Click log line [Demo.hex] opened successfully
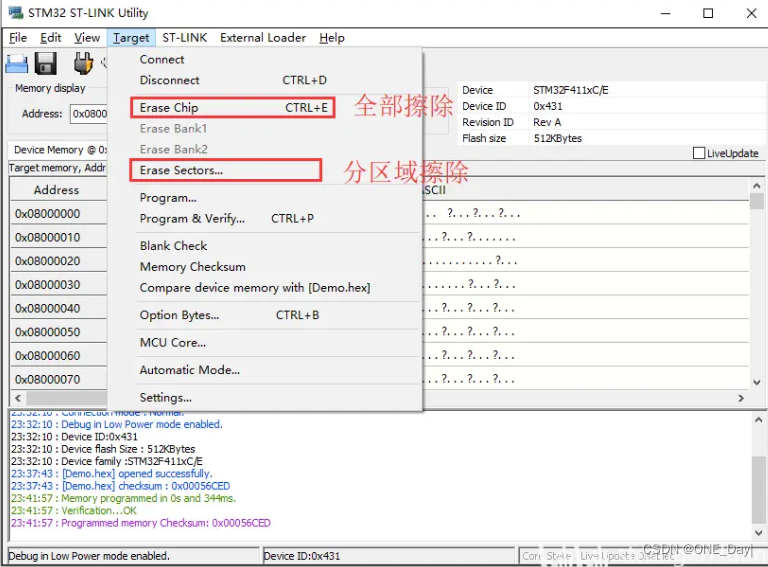This screenshot has height=567, width=768. point(112,473)
